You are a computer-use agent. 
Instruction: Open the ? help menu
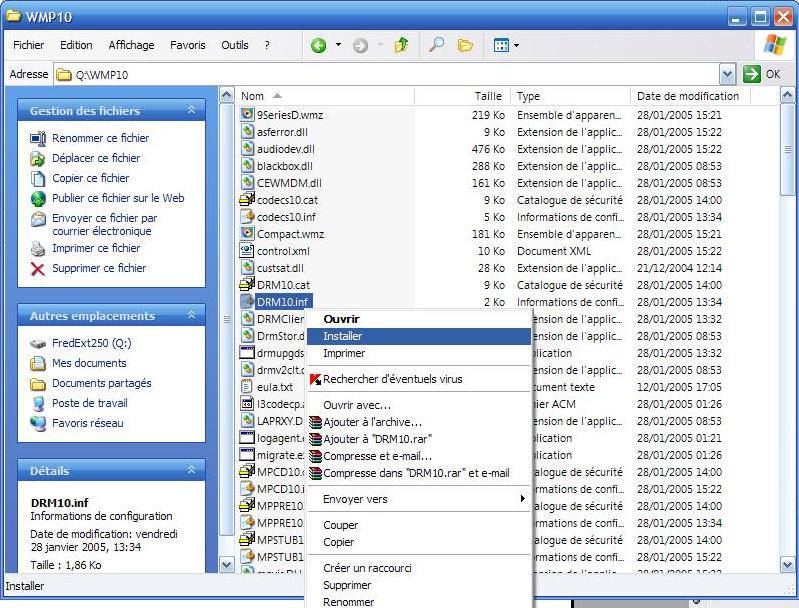(267, 45)
